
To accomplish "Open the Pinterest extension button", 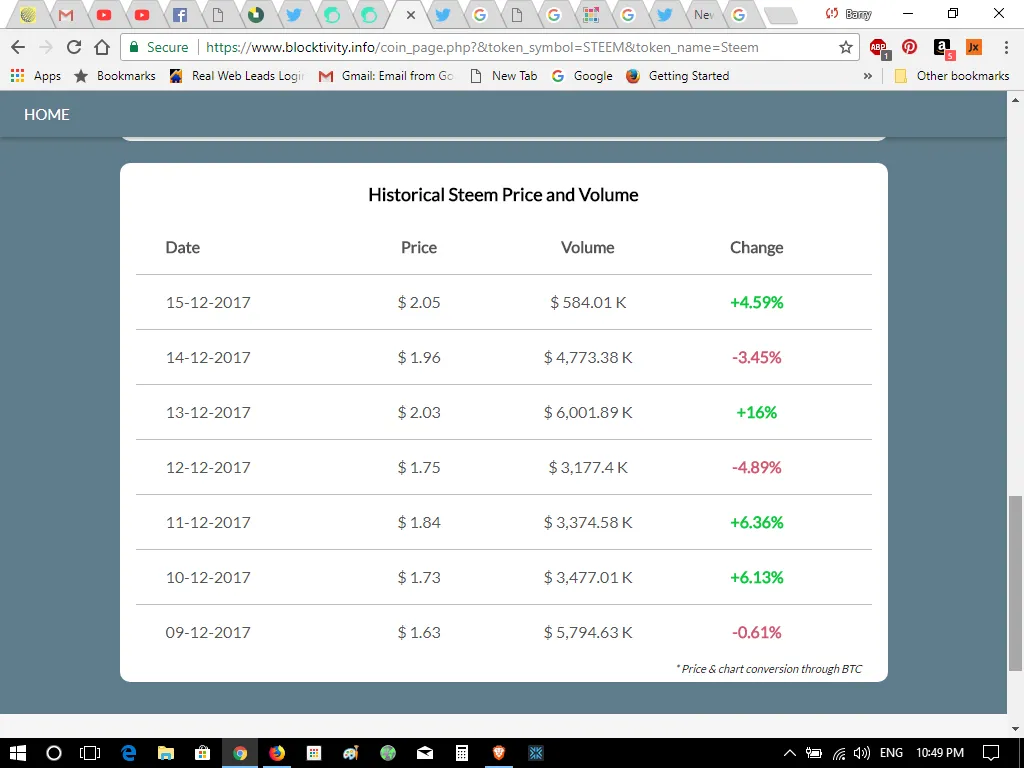I will point(909,47).
